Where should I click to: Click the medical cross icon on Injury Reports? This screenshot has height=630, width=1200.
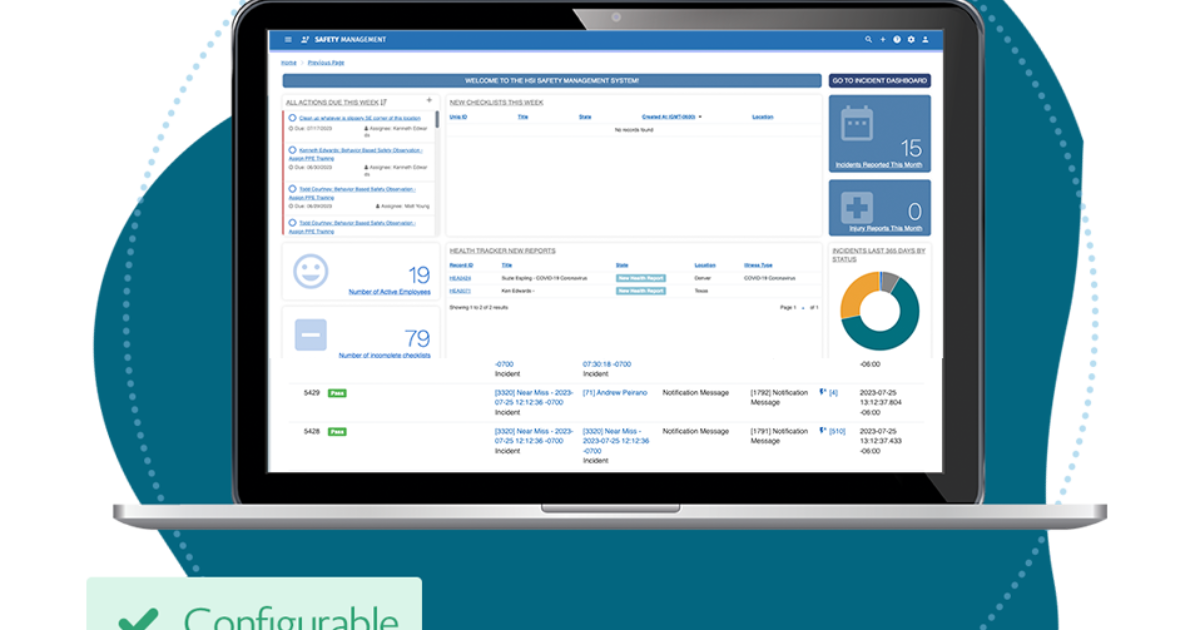point(855,207)
